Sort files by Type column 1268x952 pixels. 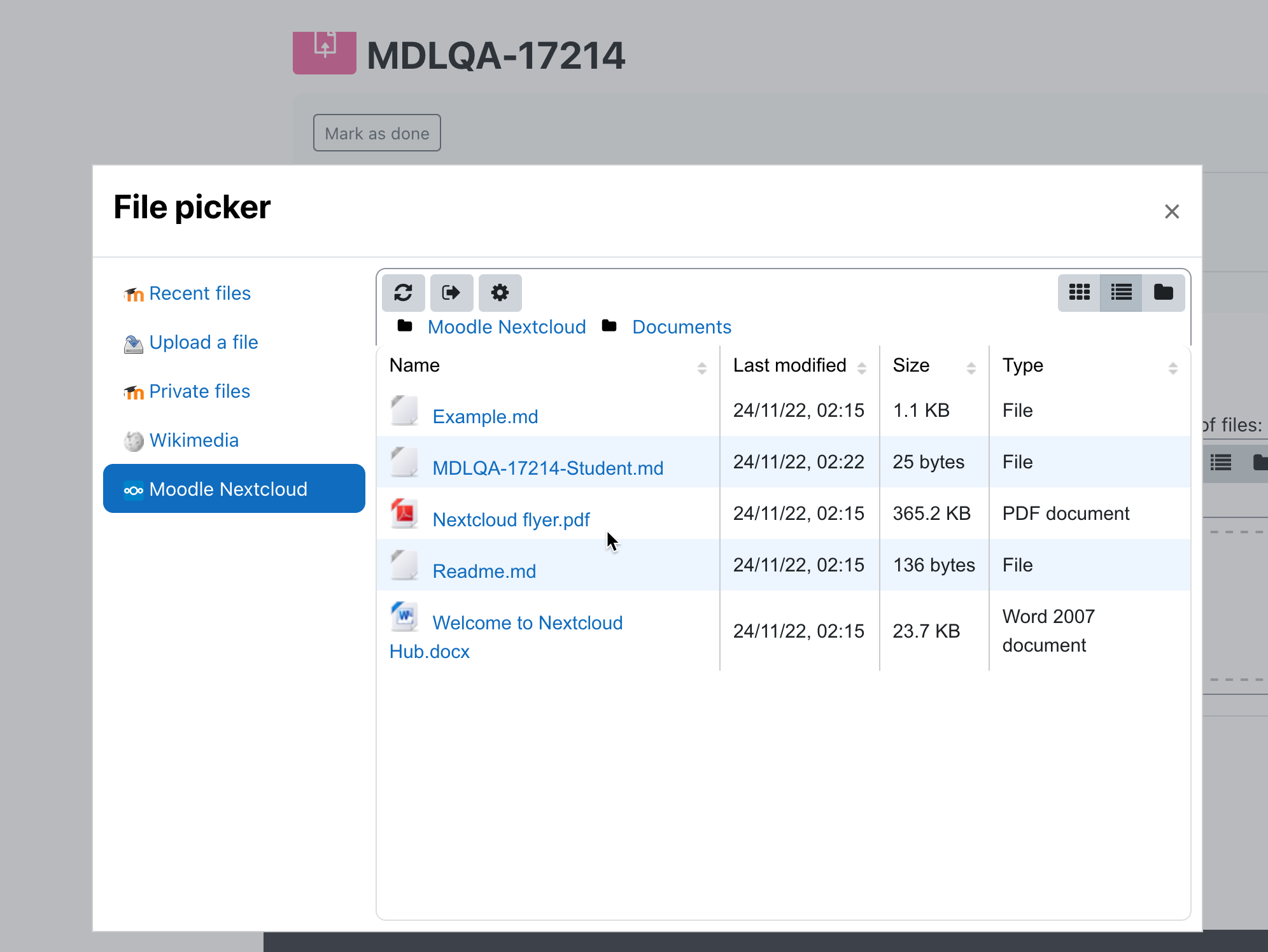1090,366
